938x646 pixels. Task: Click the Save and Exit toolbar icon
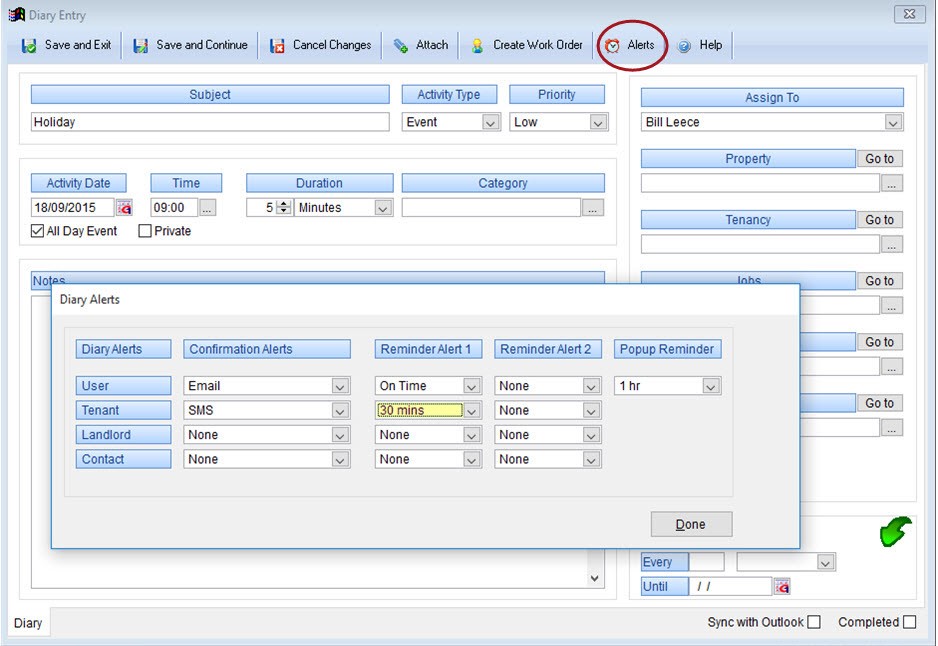(29, 46)
